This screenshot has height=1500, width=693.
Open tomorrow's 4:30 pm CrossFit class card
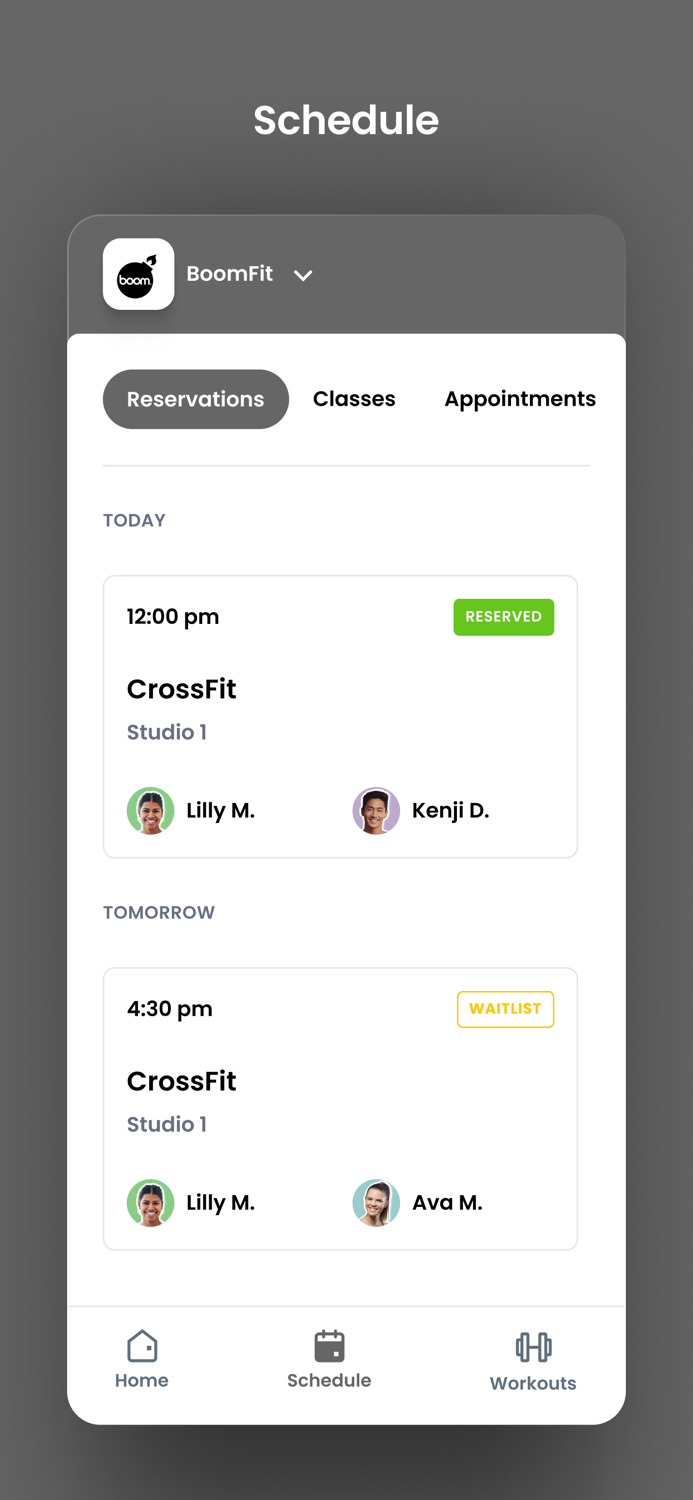[x=340, y=1108]
